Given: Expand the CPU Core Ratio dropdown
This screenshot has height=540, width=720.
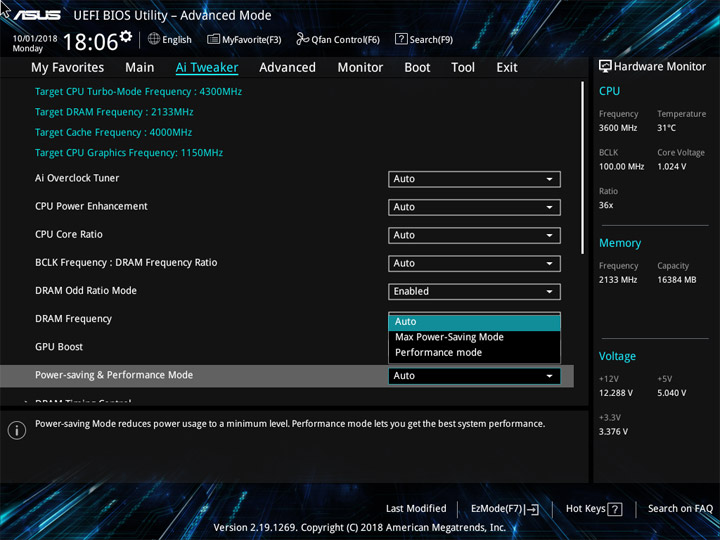Looking at the screenshot, I should [474, 235].
